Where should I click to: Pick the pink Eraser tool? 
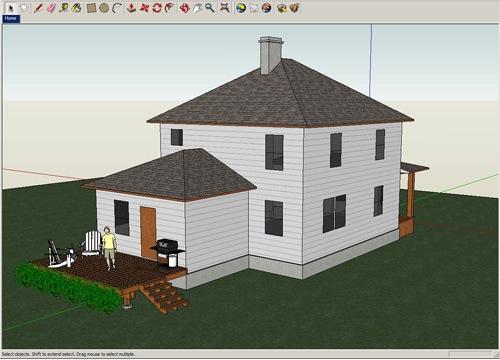tap(51, 8)
